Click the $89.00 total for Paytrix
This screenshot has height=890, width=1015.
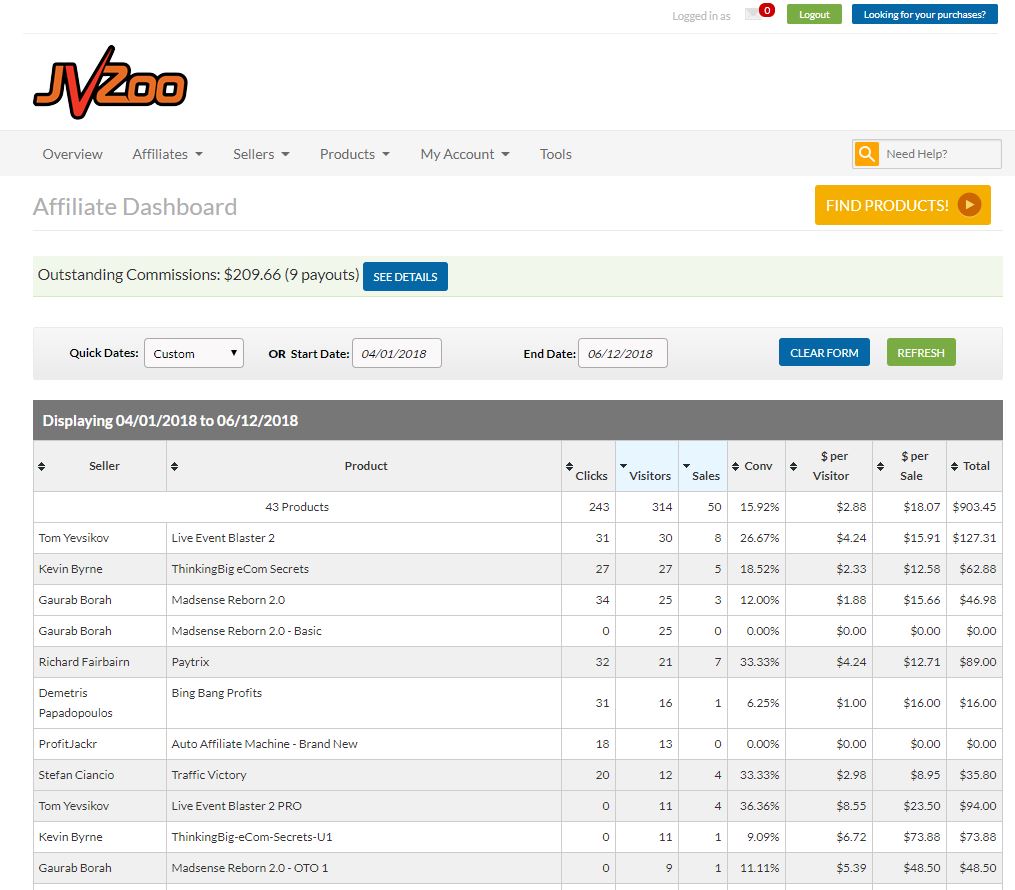(977, 662)
